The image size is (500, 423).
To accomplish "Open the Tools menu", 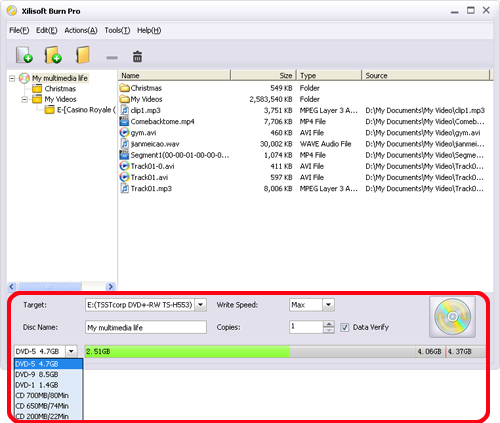I will [x=117, y=30].
